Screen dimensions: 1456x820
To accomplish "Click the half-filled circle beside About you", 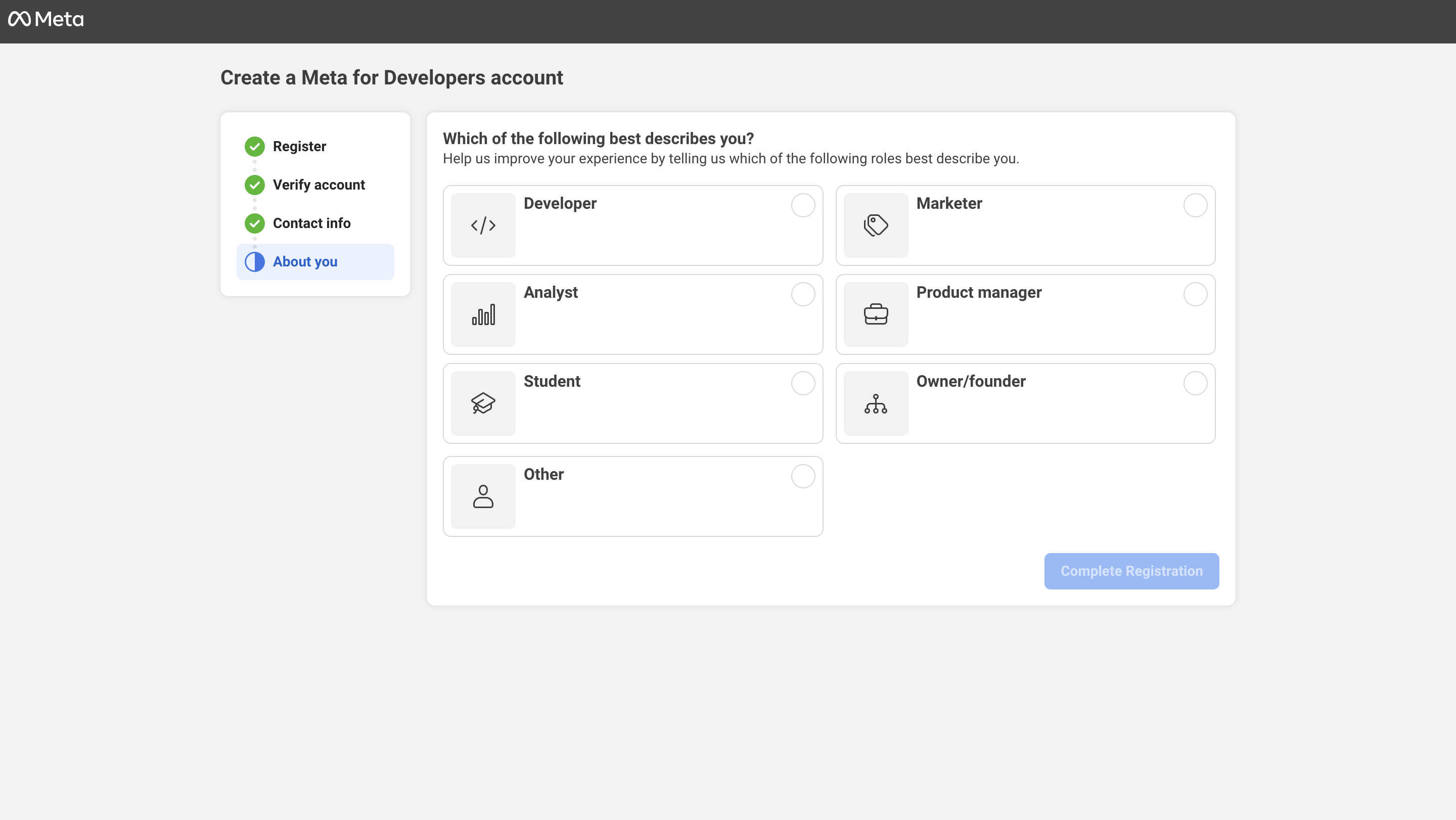I will click(x=254, y=262).
